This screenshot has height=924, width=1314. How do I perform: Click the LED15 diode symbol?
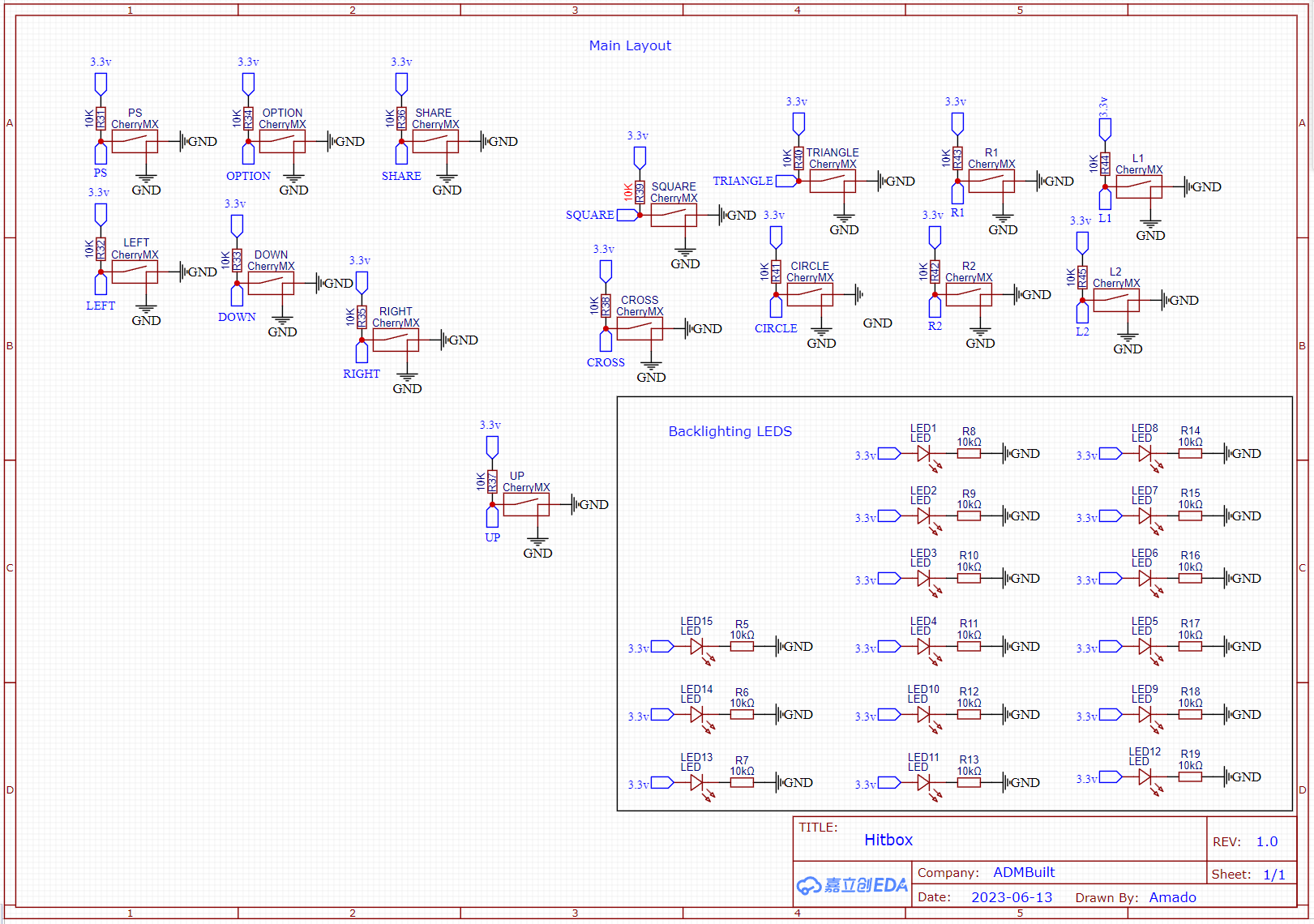696,647
